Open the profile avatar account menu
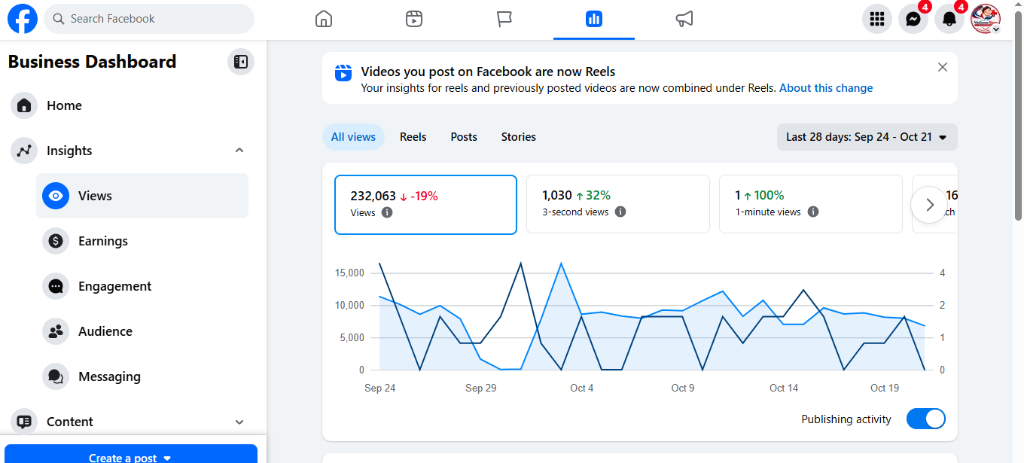The image size is (1024, 463). (985, 19)
